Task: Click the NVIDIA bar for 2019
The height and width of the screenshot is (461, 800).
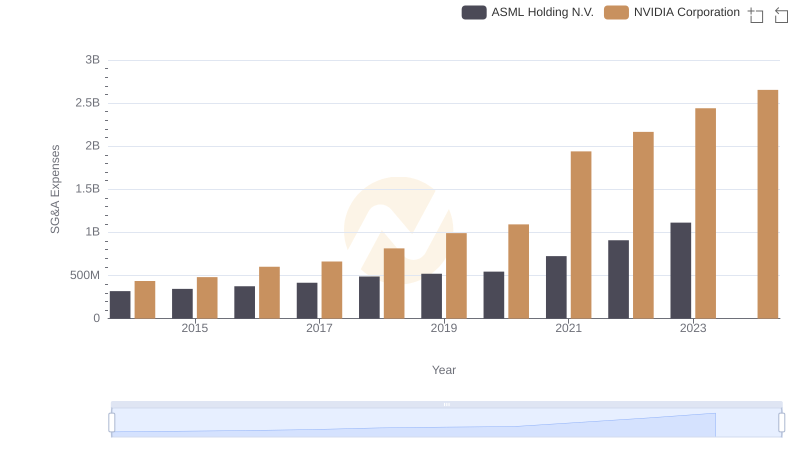Action: pos(456,275)
